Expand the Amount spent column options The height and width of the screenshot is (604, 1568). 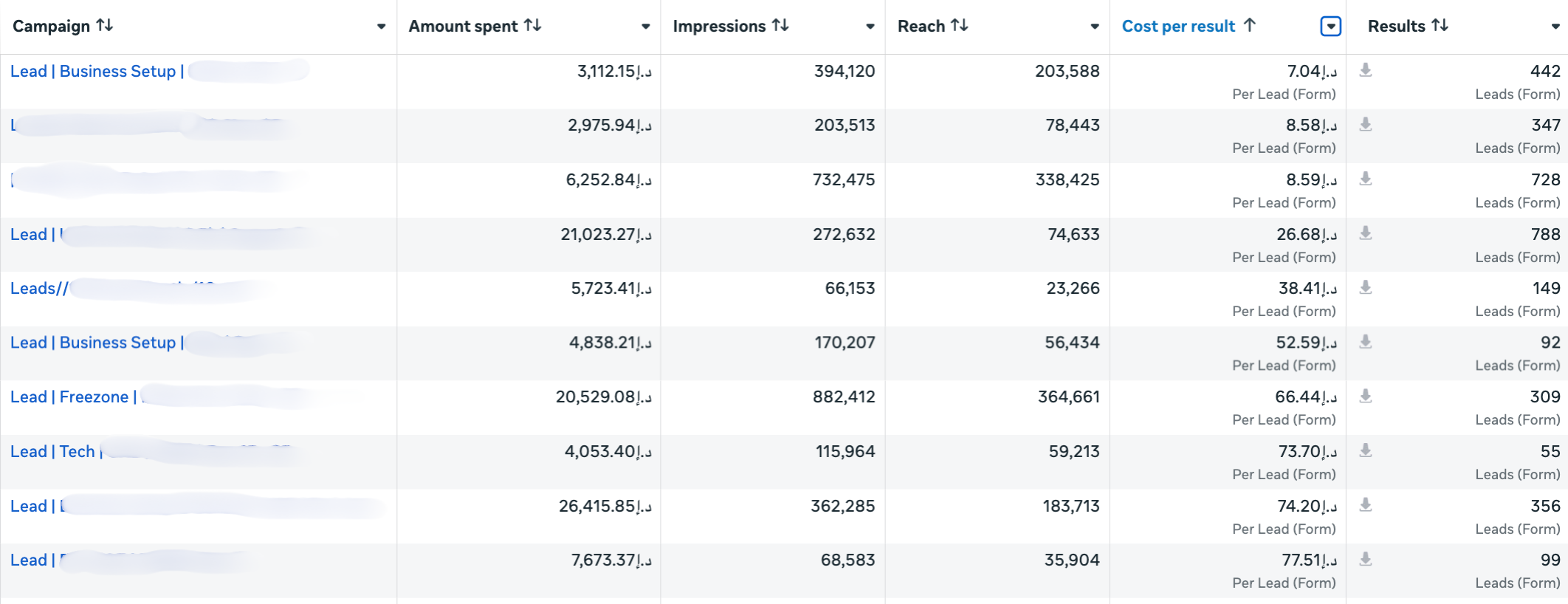pos(645,27)
